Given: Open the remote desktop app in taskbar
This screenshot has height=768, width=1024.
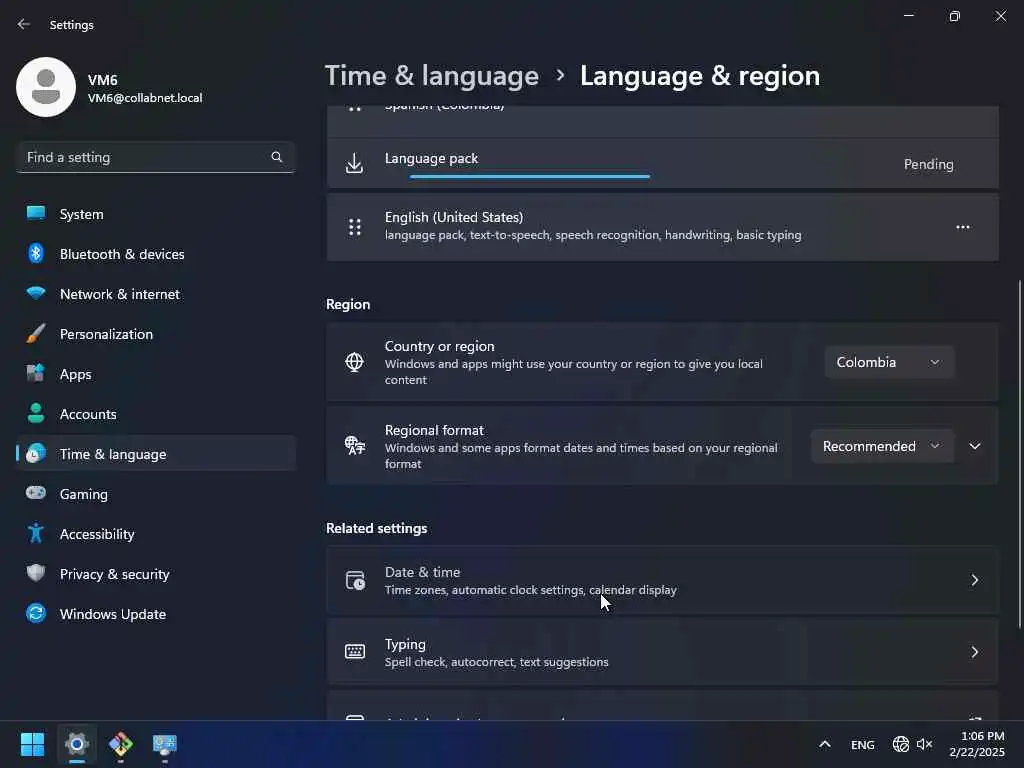Looking at the screenshot, I should [x=165, y=744].
